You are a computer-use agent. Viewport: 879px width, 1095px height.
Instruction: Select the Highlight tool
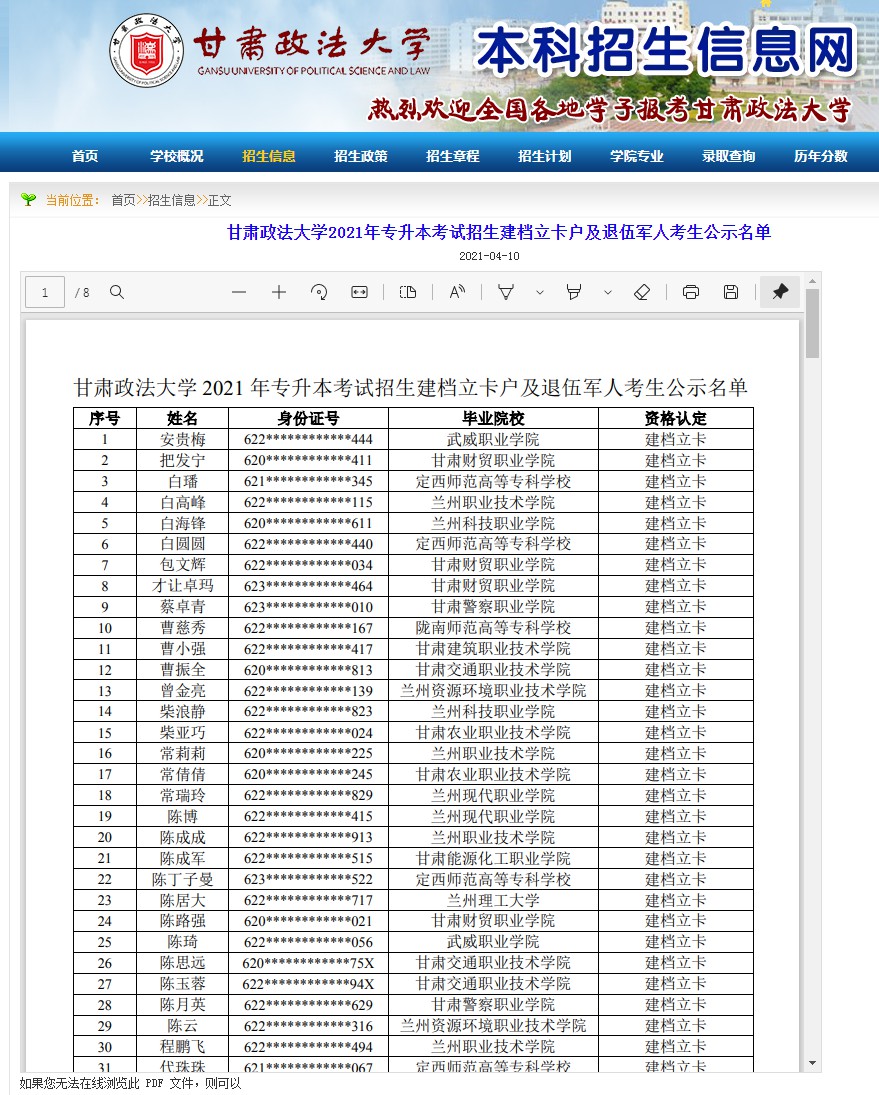point(574,292)
